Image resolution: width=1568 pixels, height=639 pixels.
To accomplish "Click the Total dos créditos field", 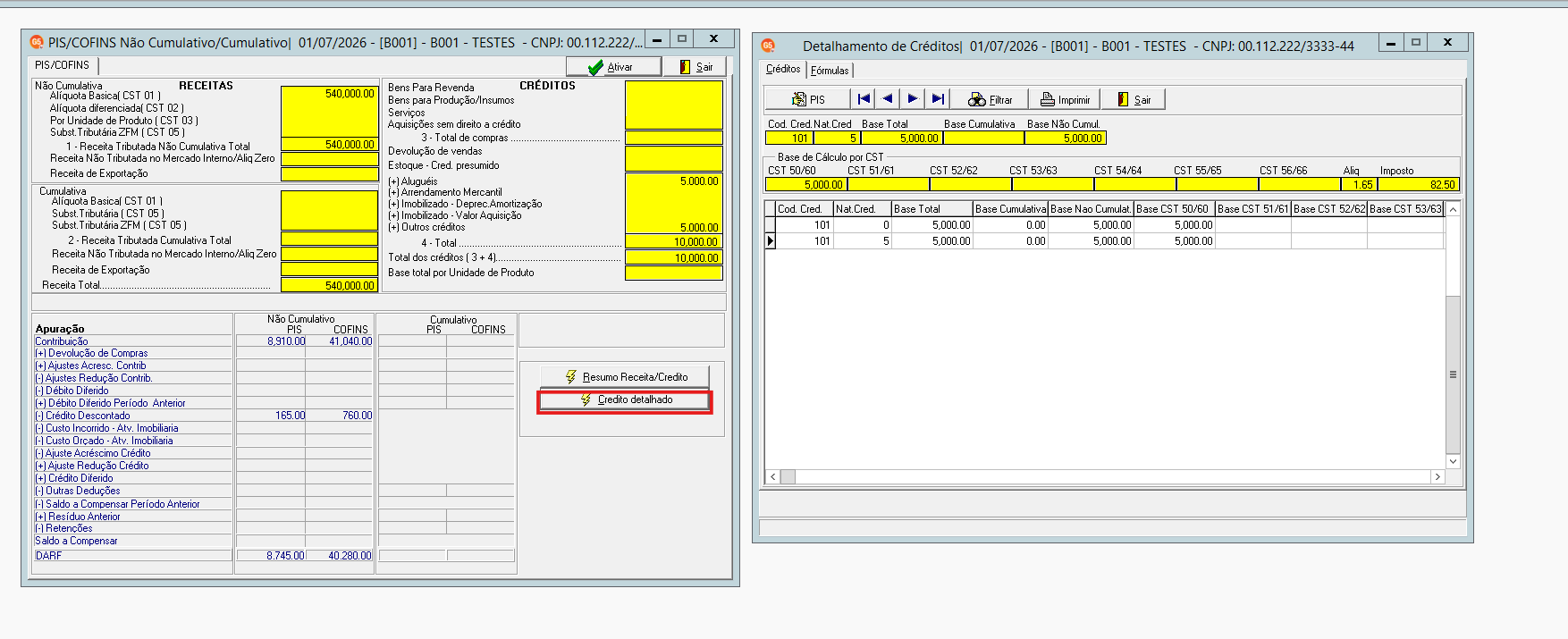I will point(674,258).
